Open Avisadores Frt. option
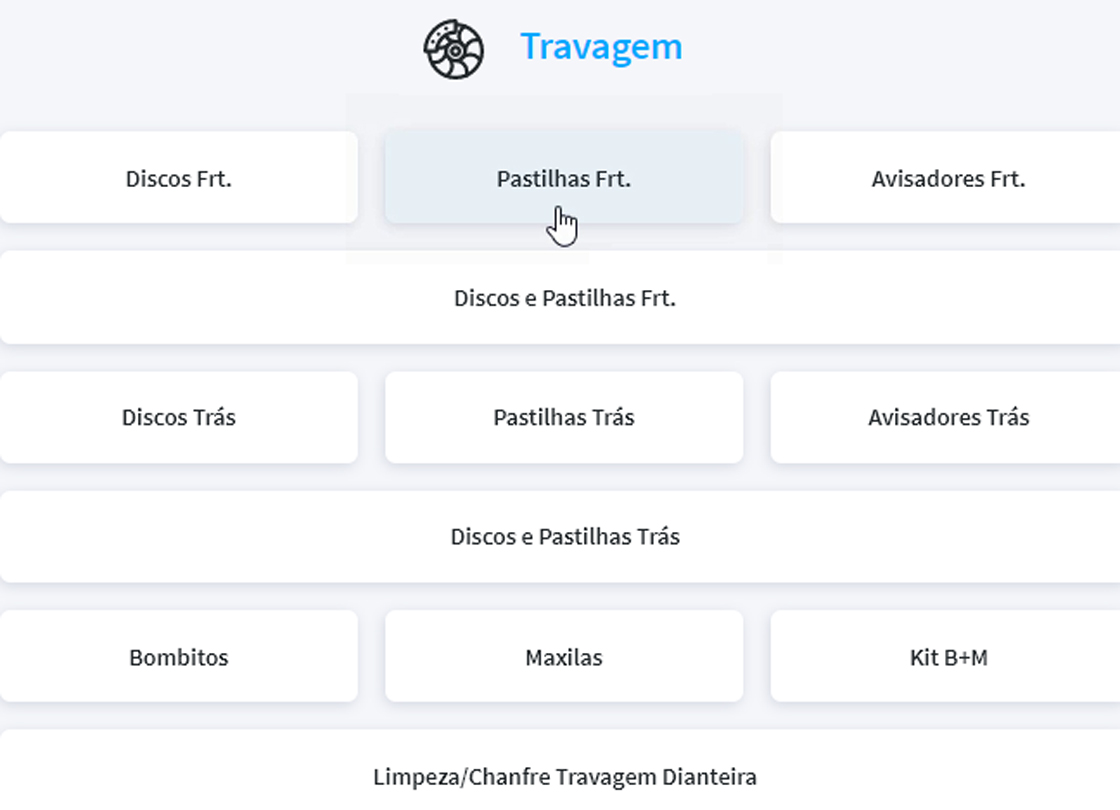 [x=948, y=179]
